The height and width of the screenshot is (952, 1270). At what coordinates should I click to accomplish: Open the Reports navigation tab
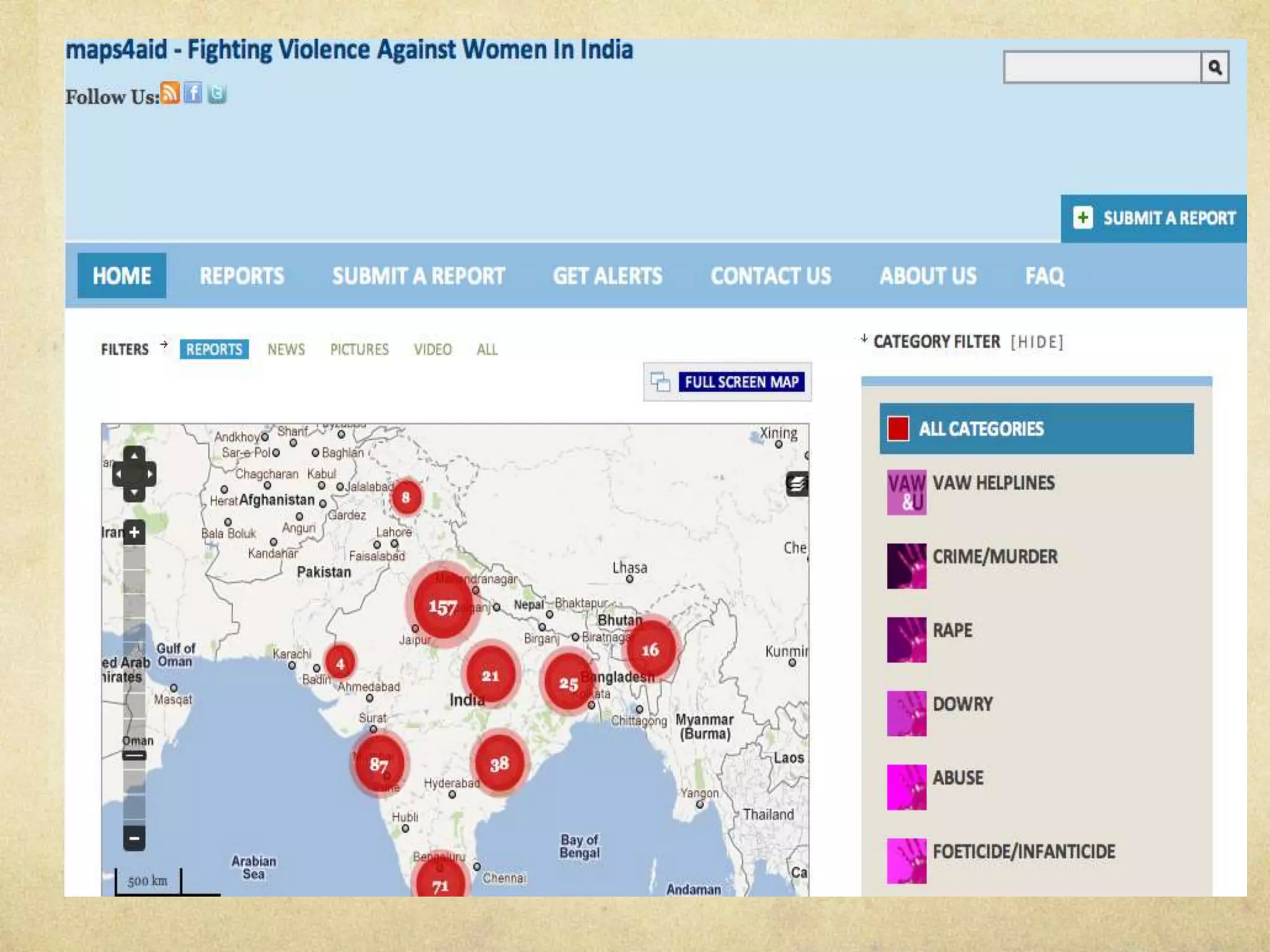point(241,276)
